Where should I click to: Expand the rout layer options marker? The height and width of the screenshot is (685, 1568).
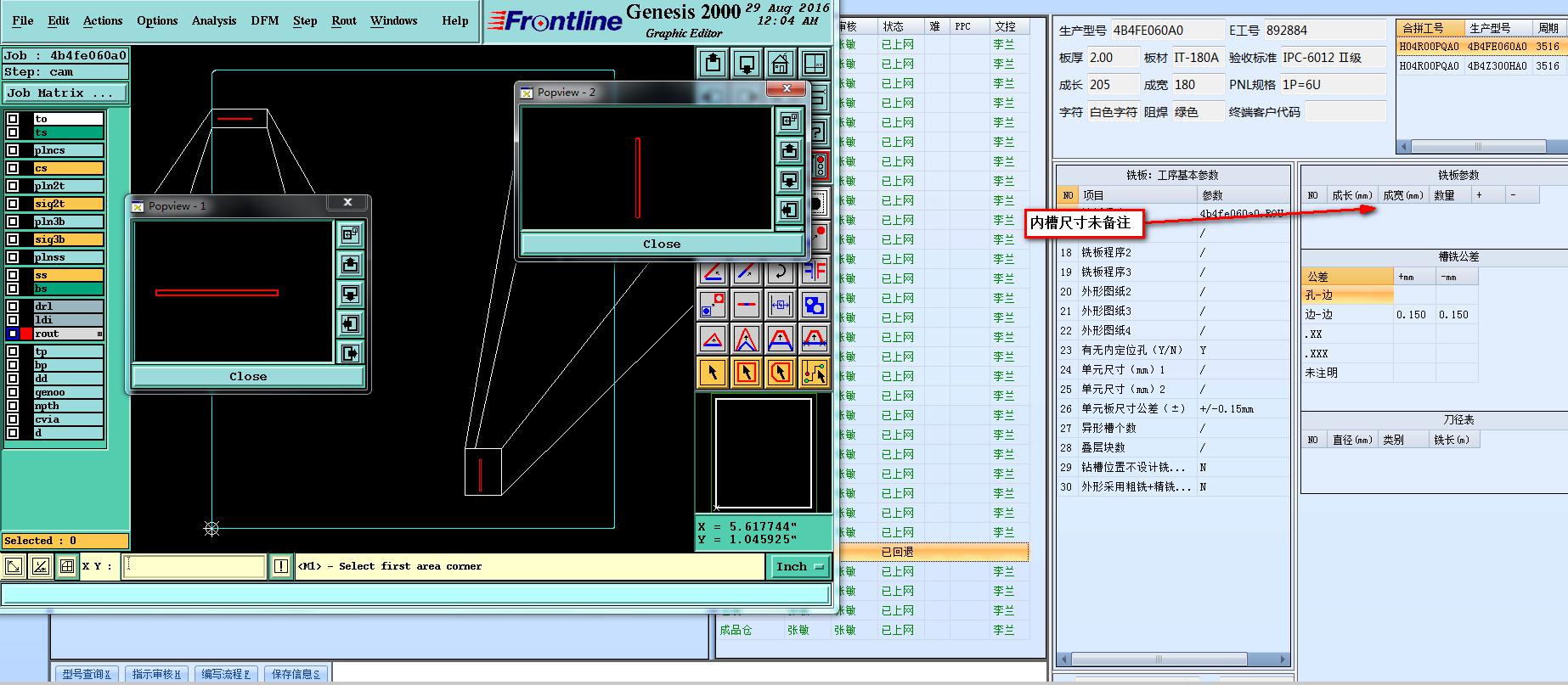(99, 334)
